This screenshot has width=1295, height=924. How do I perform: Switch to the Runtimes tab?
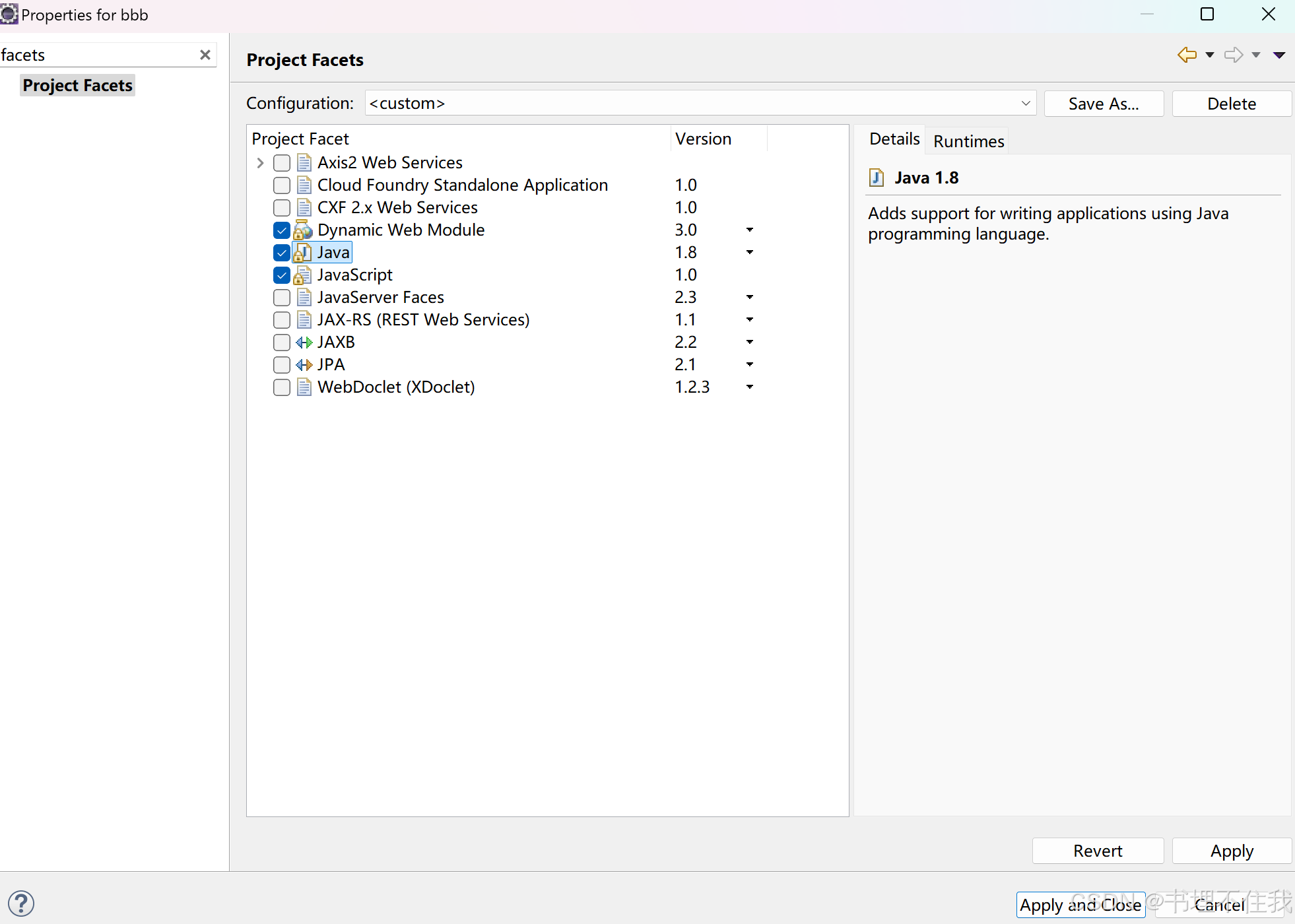tap(968, 141)
